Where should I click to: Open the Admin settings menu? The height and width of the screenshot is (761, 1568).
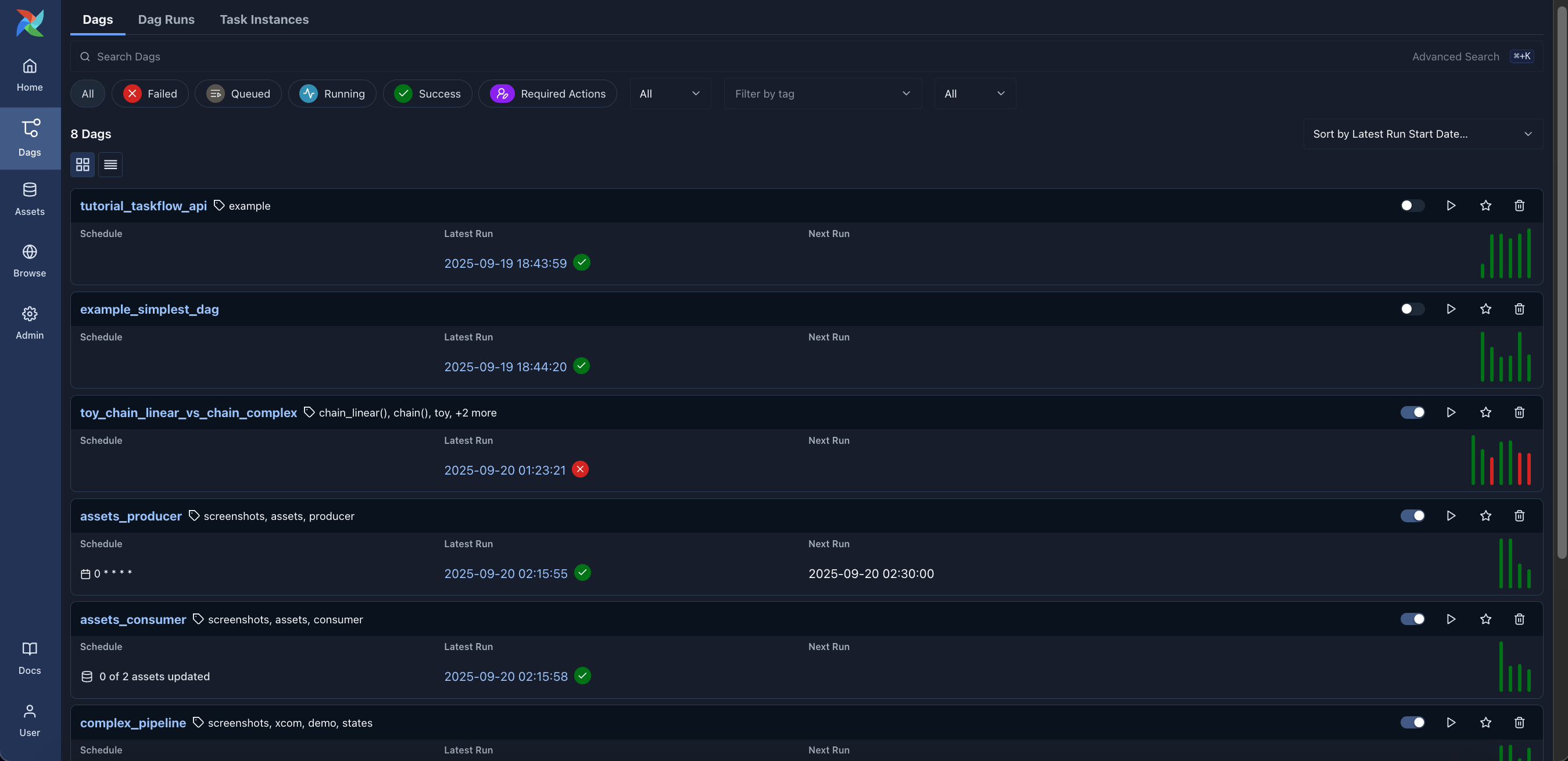29,322
